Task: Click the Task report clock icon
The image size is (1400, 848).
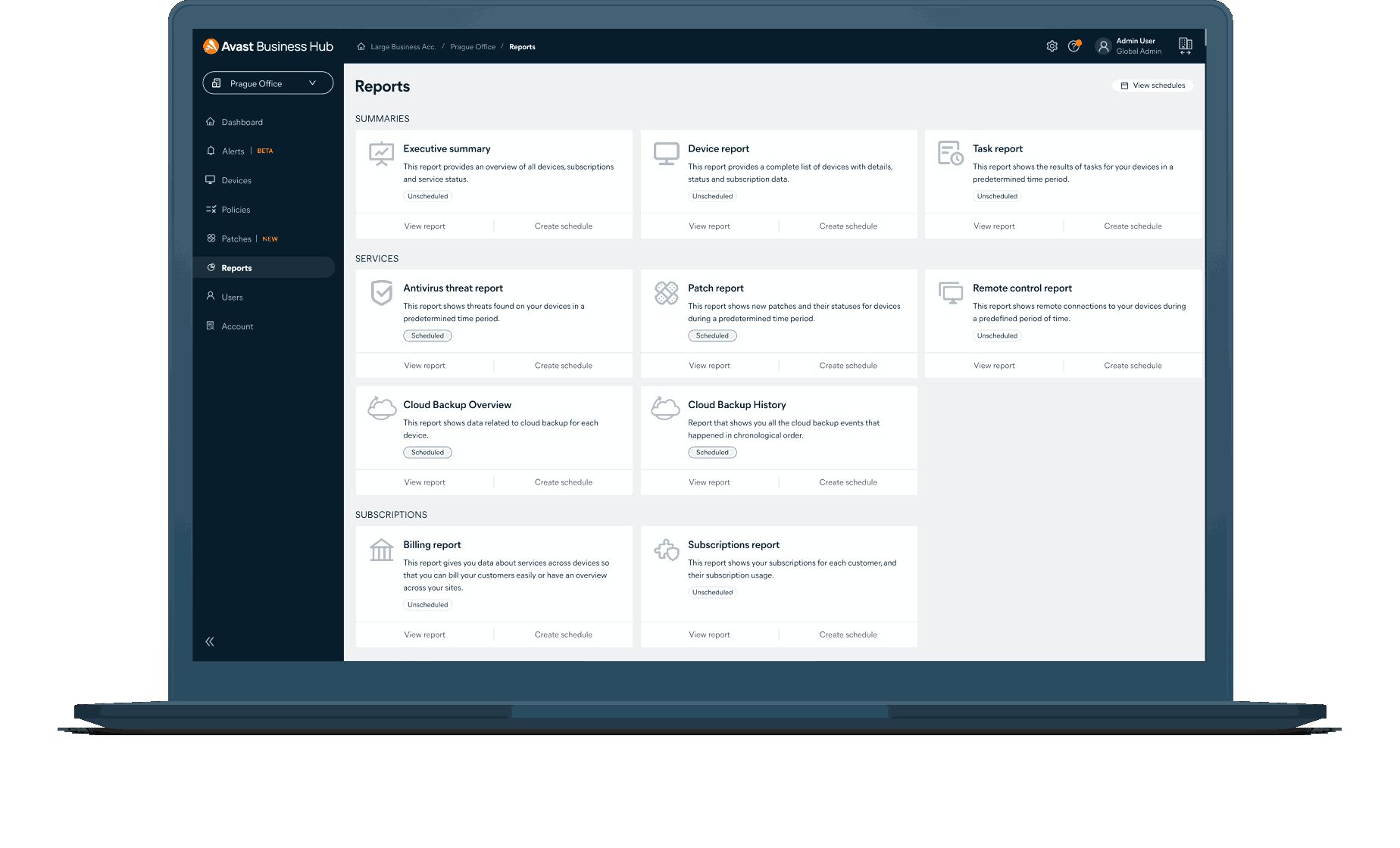Action: (950, 153)
